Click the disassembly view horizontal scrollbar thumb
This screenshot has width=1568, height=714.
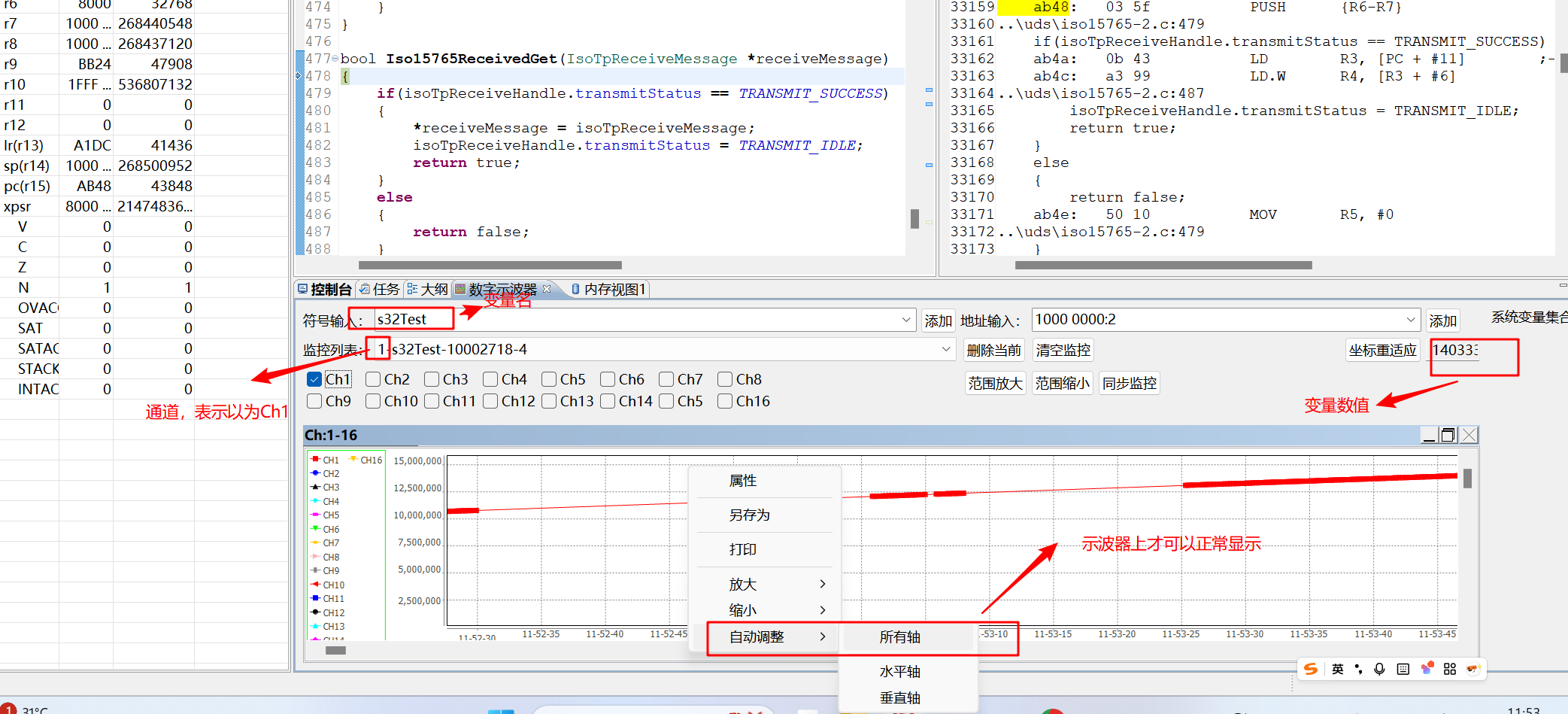[x=1163, y=265]
